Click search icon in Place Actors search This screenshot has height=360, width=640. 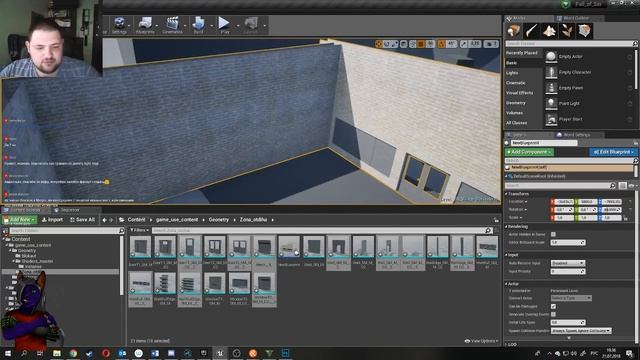[x=635, y=43]
